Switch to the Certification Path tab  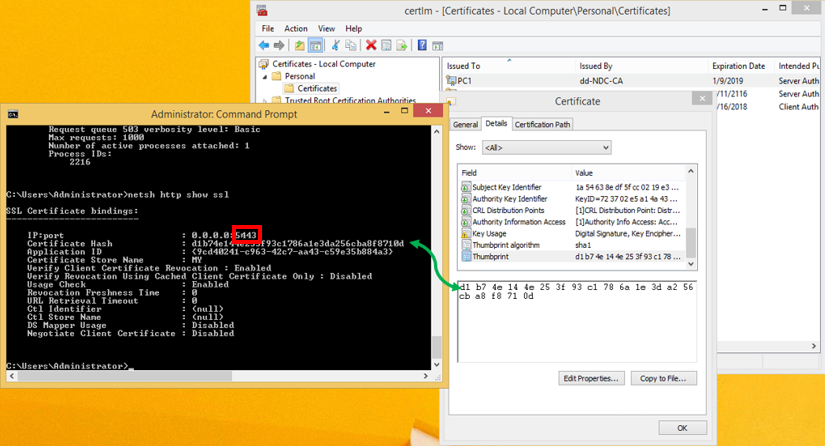click(542, 125)
